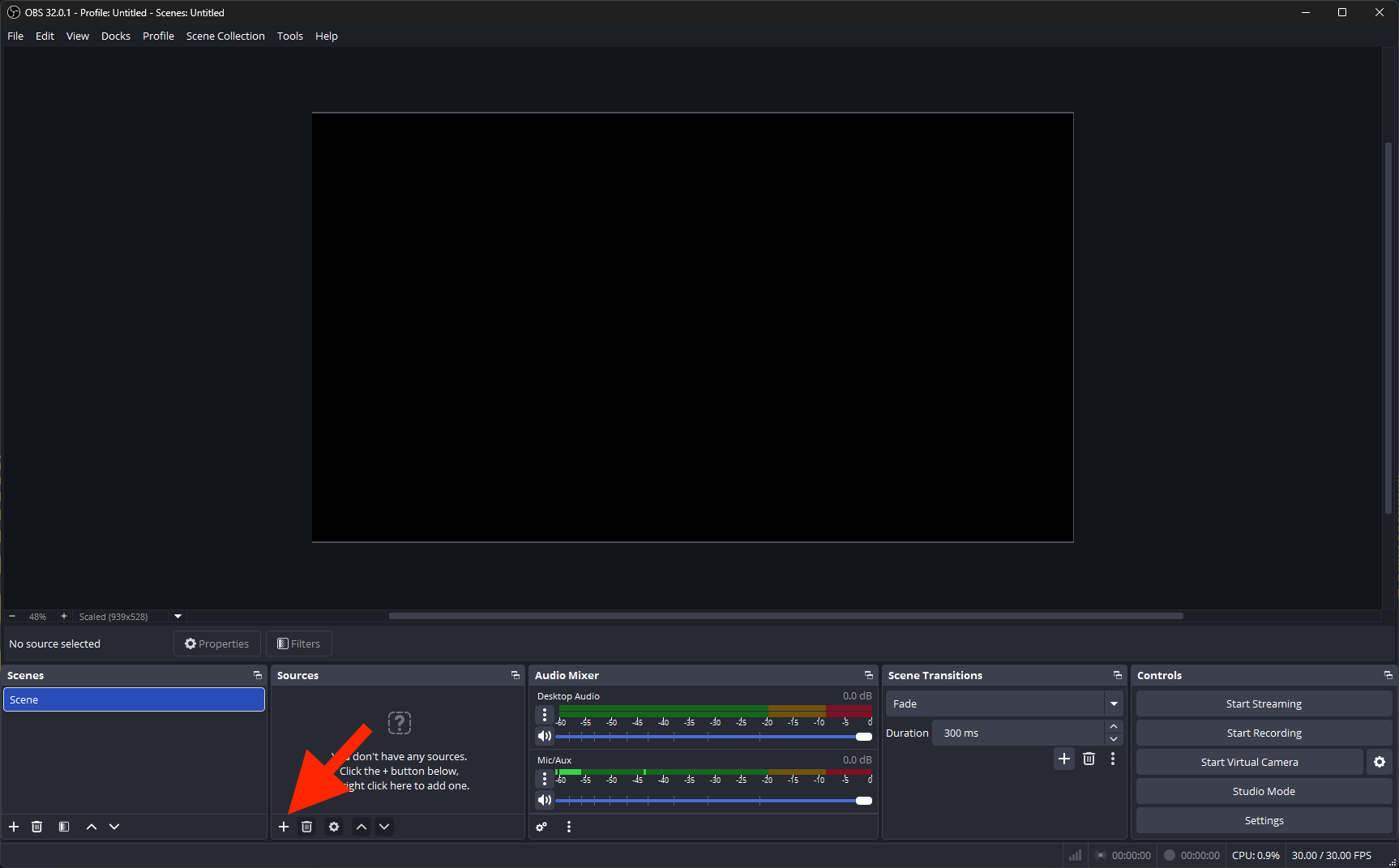This screenshot has height=868, width=1399.
Task: Open the Scene Collection menu
Action: click(225, 36)
